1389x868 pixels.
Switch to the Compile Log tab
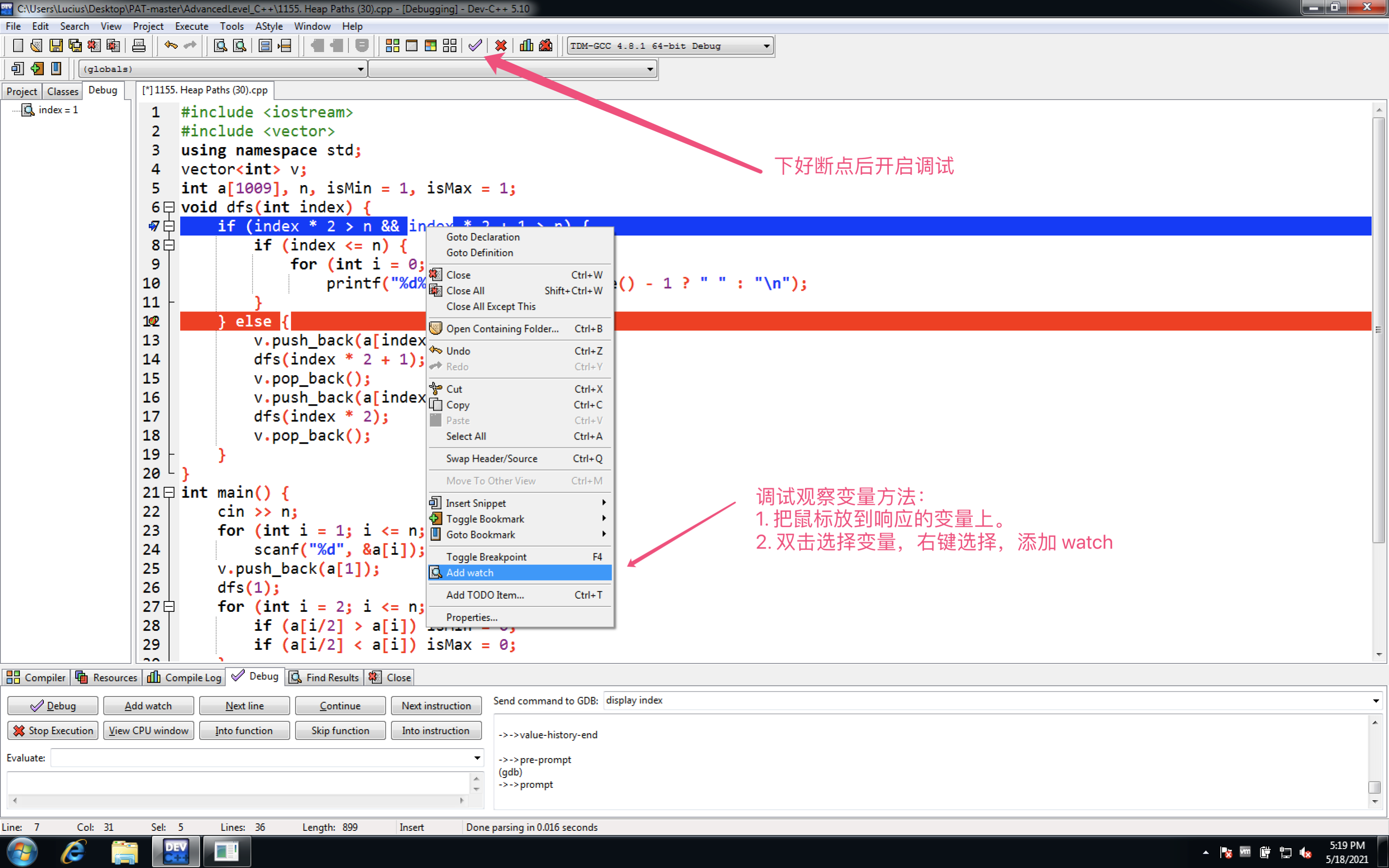[185, 678]
